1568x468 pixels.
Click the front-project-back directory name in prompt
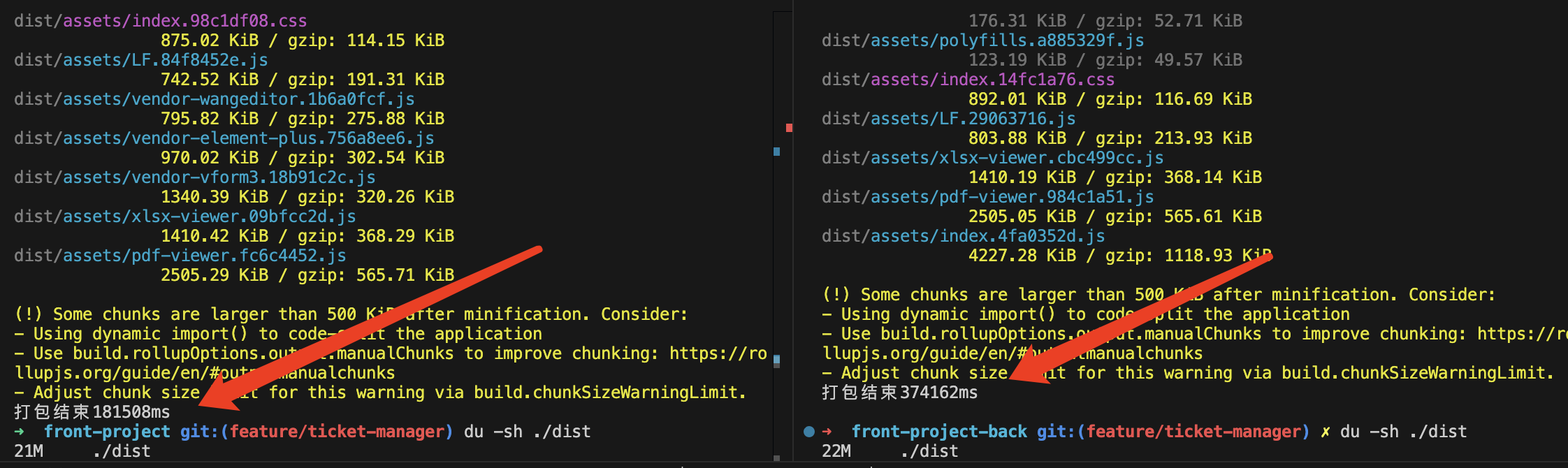[x=939, y=432]
